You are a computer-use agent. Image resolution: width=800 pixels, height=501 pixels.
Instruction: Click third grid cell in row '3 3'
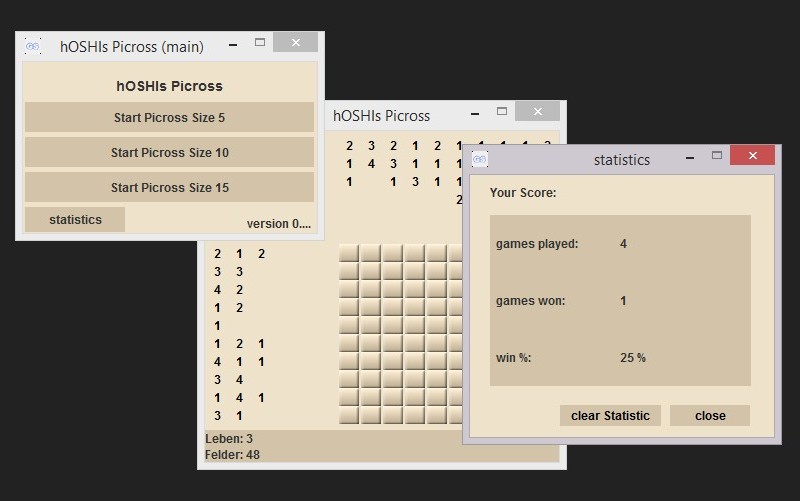[393, 272]
